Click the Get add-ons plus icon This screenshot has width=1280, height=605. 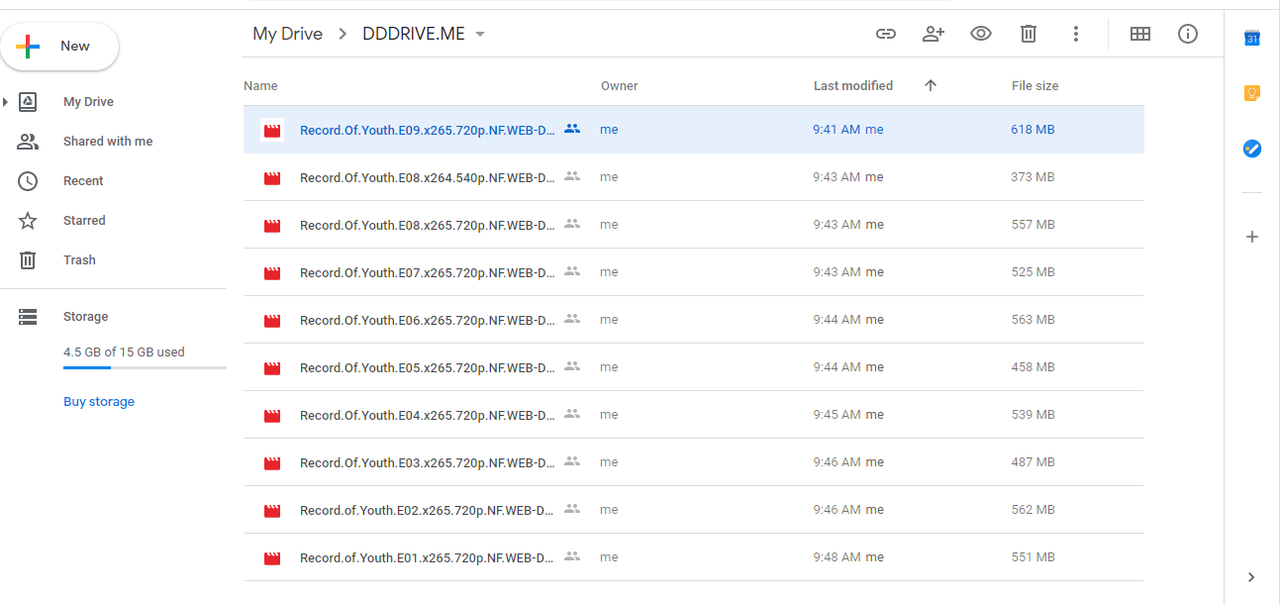click(1252, 237)
